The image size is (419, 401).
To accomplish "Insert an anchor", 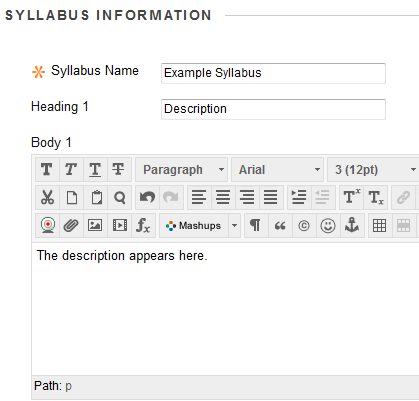I will coord(352,226).
